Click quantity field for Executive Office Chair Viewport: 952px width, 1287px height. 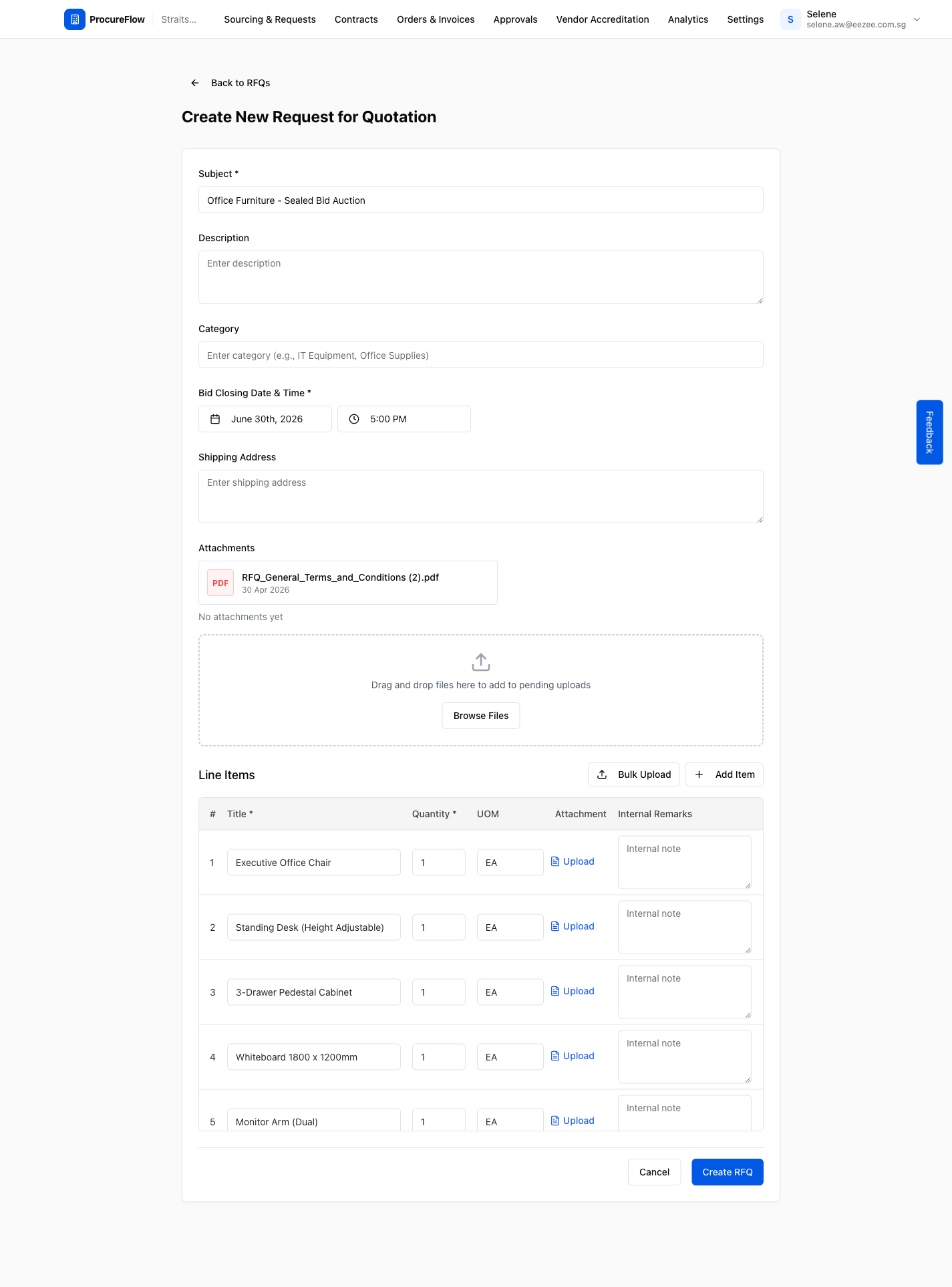point(439,862)
